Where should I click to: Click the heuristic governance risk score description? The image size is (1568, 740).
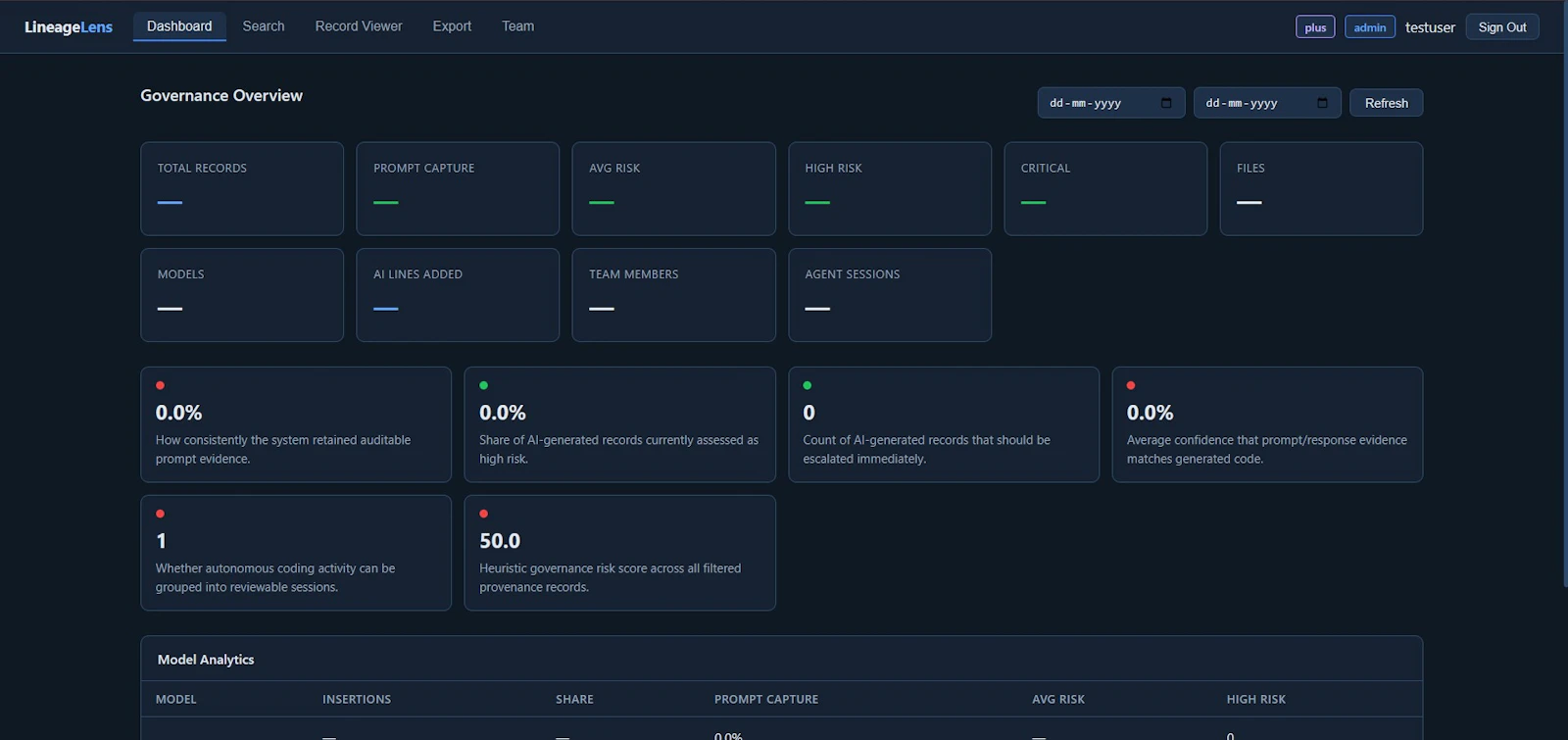(x=610, y=577)
